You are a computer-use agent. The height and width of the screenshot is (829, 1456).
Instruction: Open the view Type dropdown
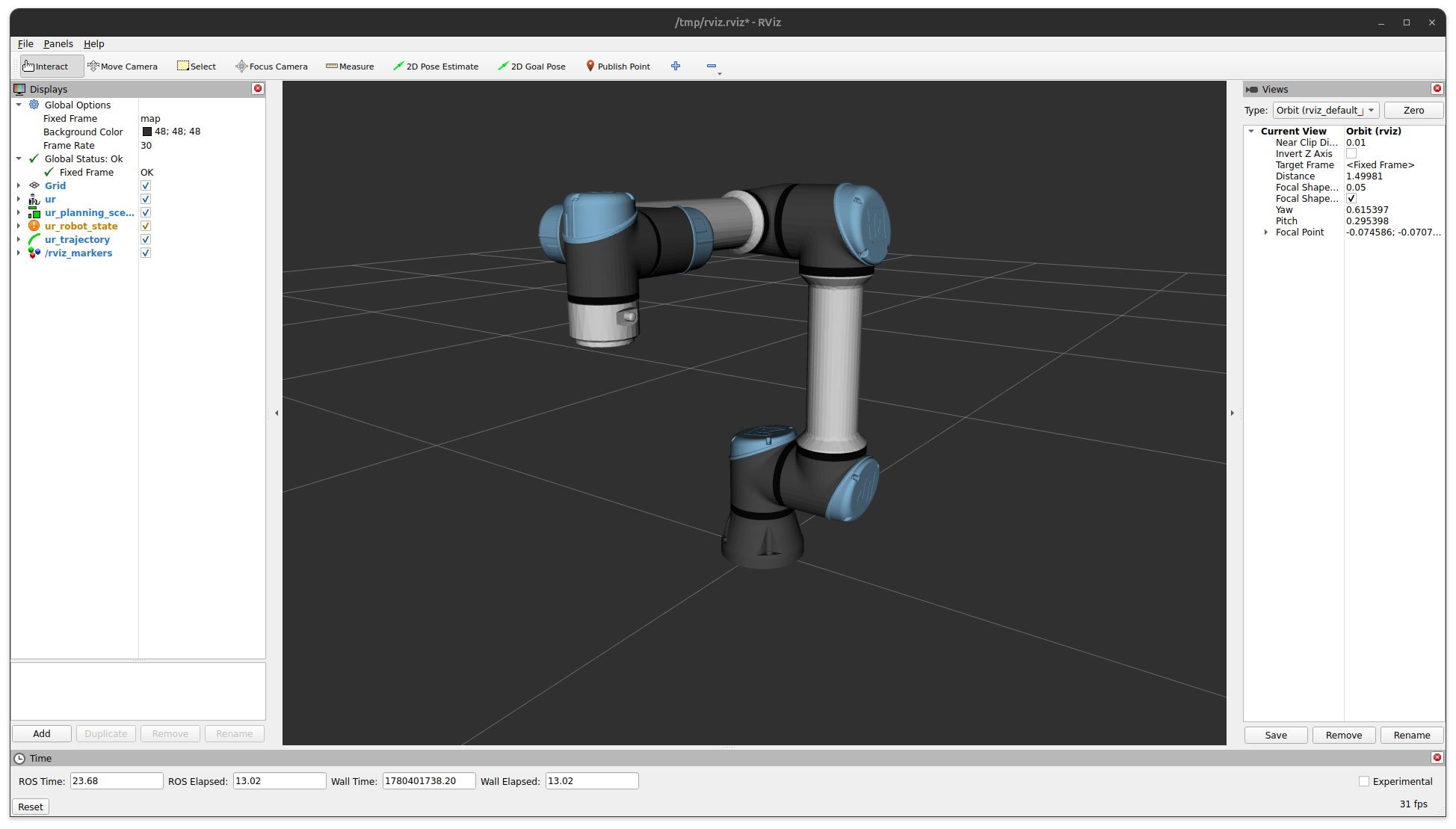tap(1326, 111)
